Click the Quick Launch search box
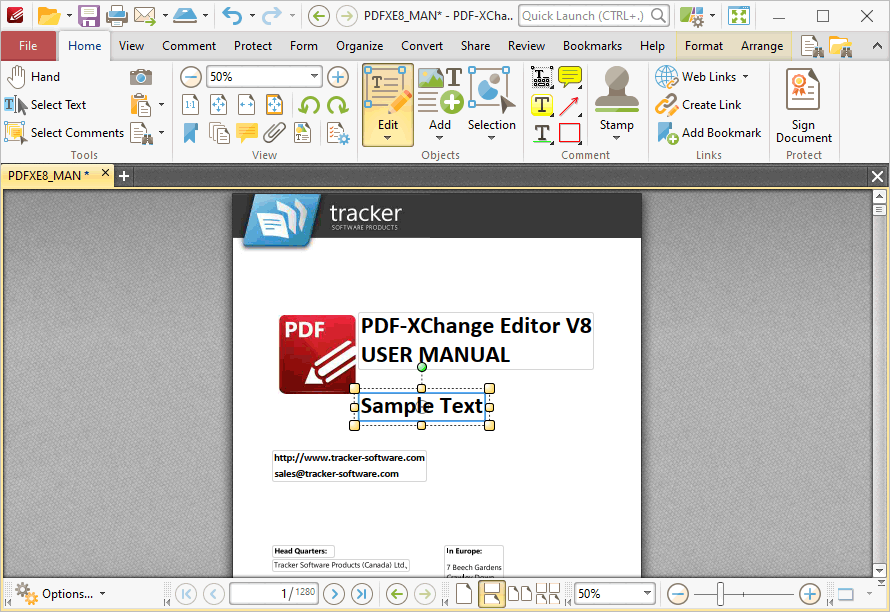 coord(593,16)
